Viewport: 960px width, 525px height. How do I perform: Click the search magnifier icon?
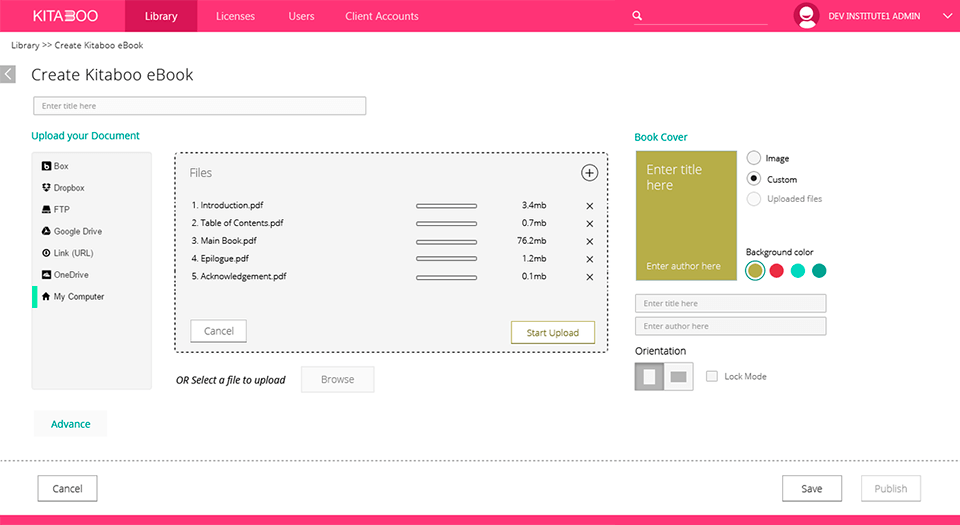[637, 16]
